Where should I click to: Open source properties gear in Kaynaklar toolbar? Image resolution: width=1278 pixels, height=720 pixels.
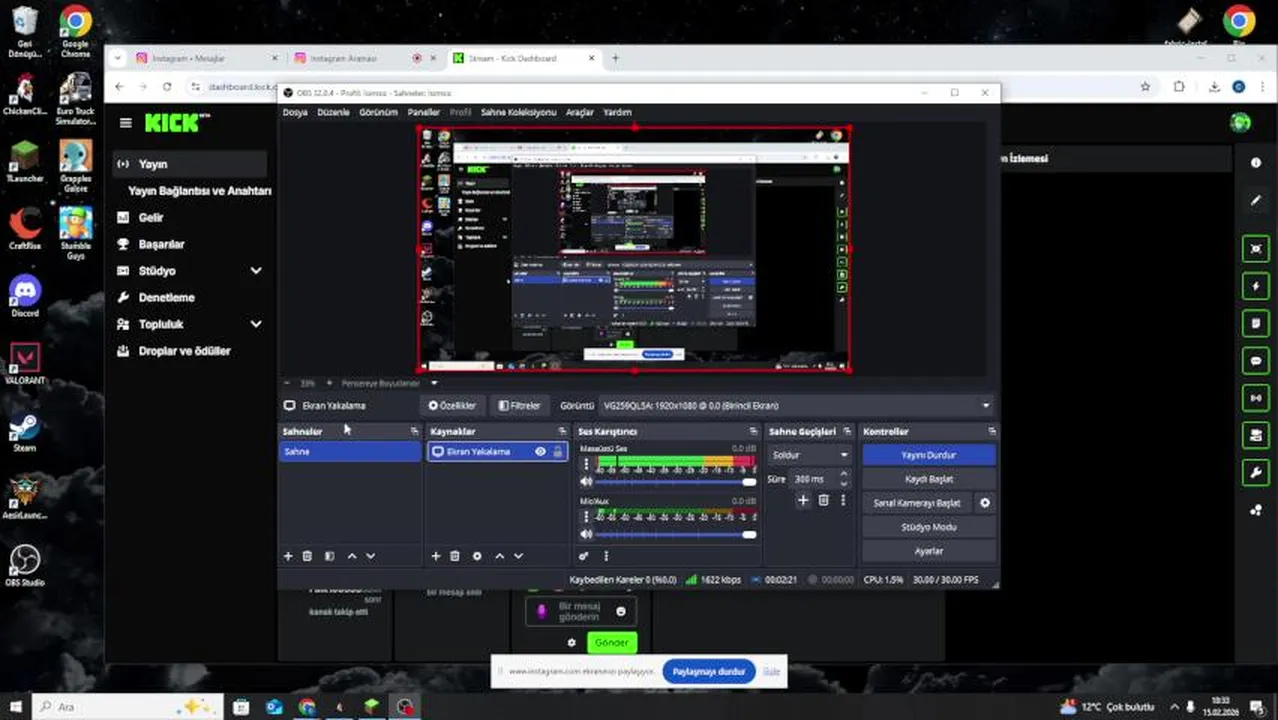(477, 556)
